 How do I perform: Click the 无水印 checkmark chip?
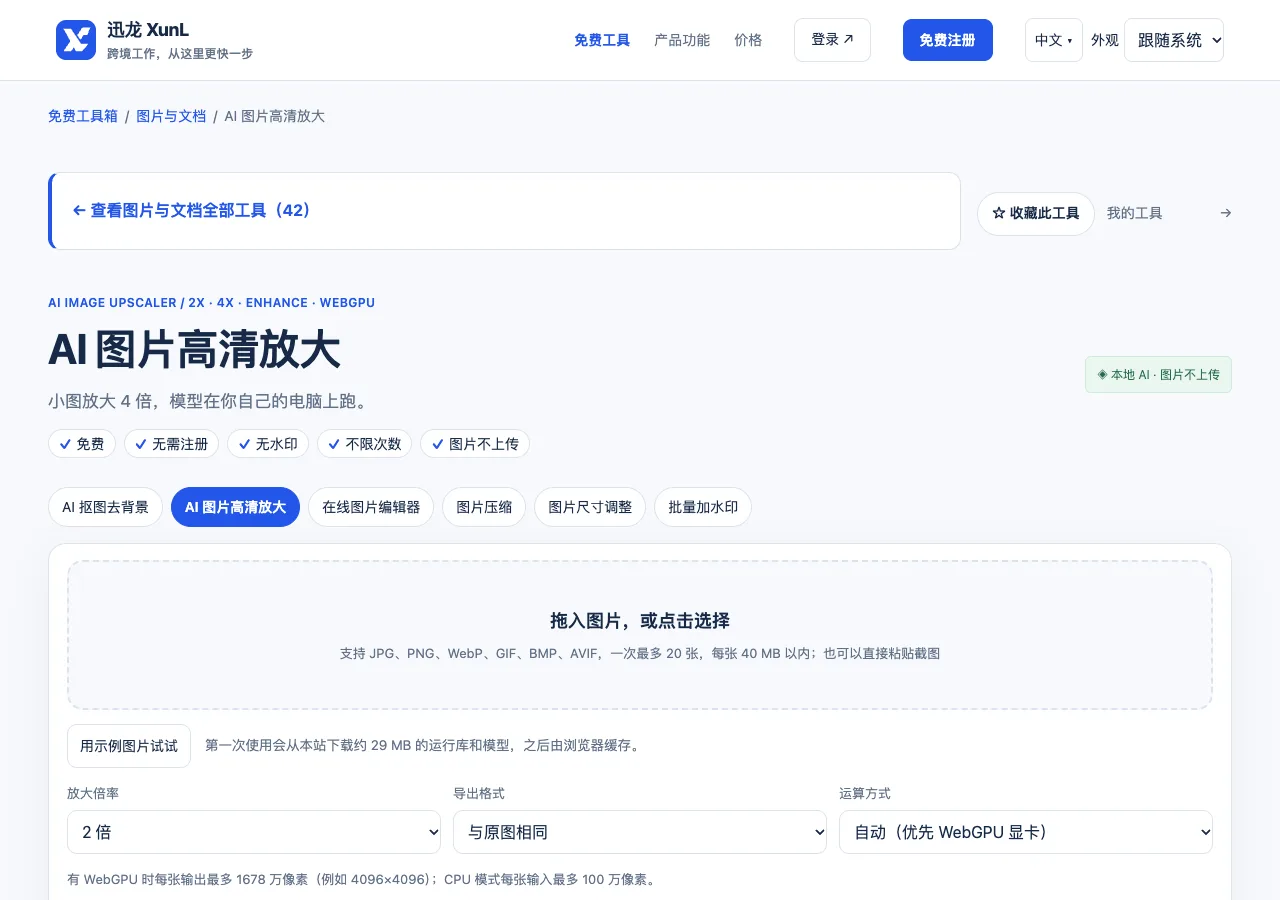[x=268, y=444]
